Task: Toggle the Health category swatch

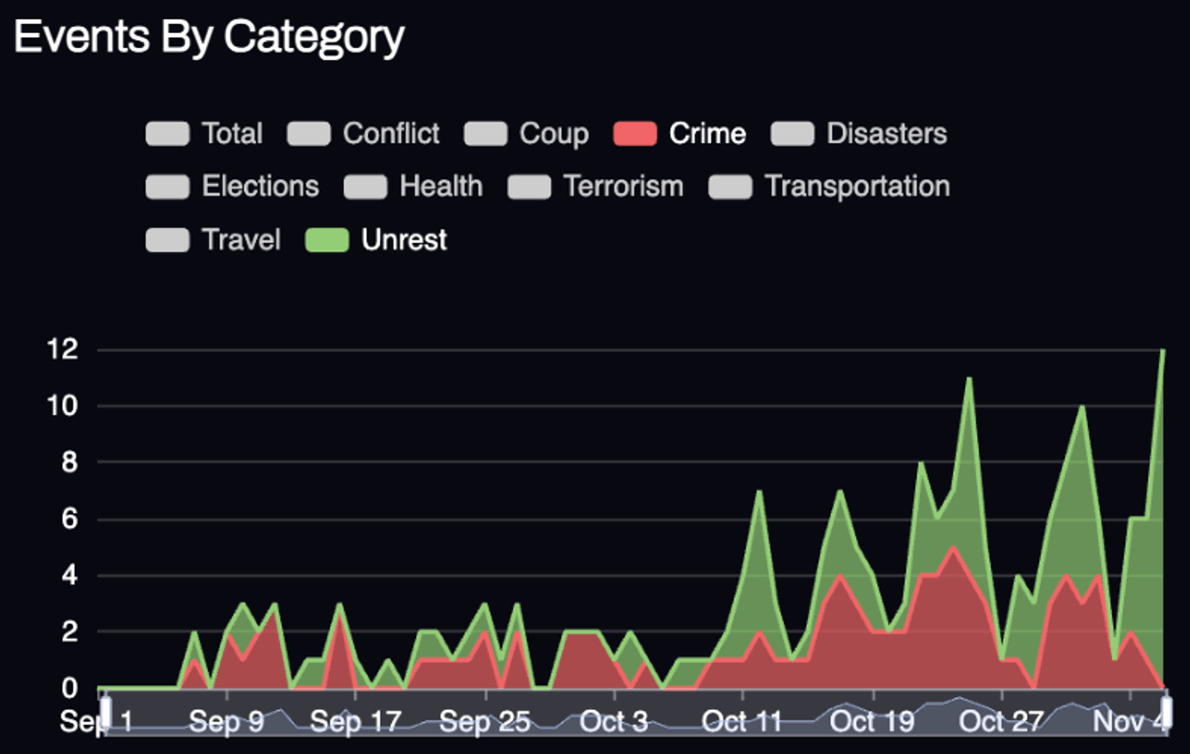Action: pyautogui.click(x=365, y=187)
